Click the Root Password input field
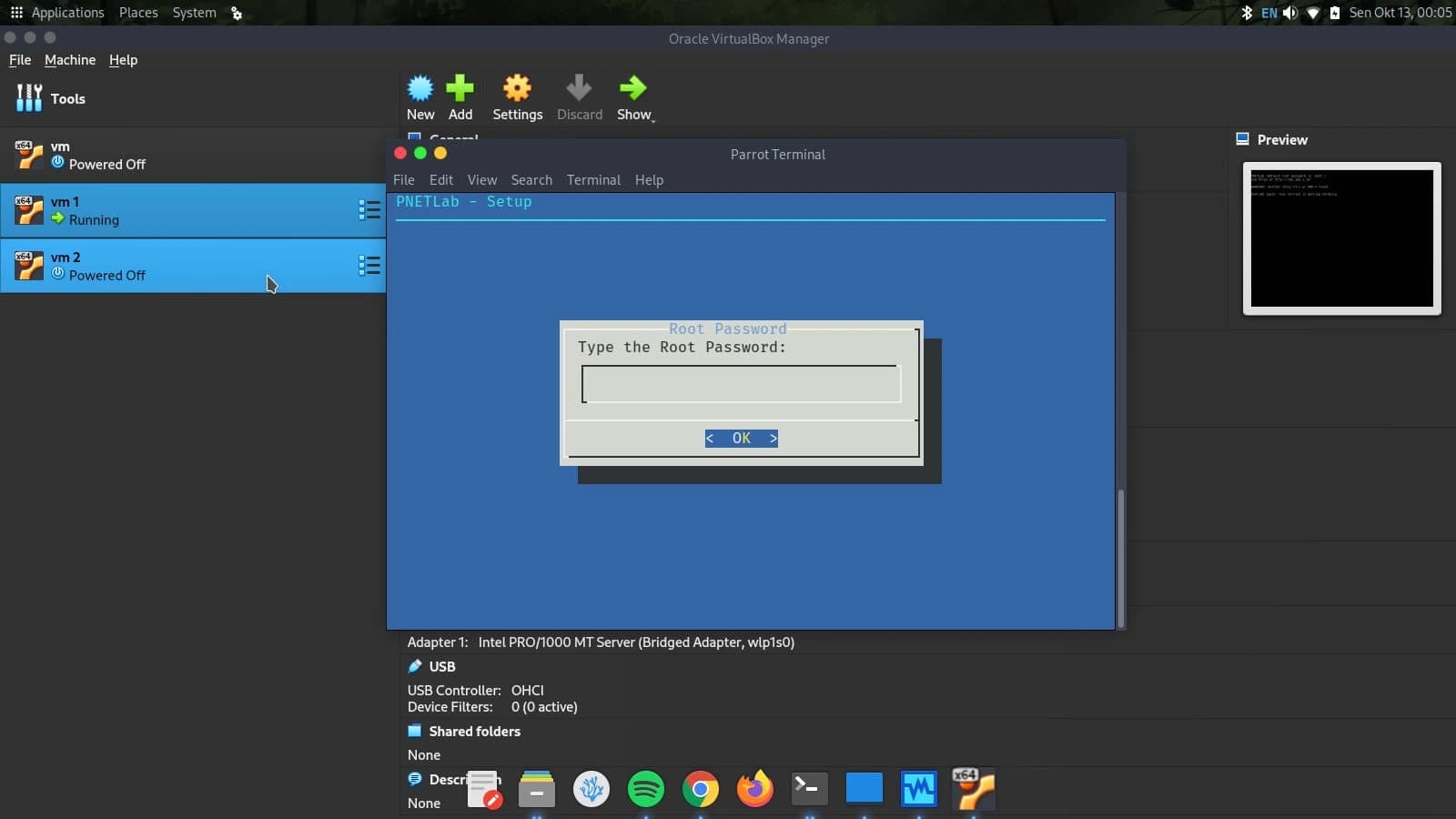The image size is (1456, 819). pyautogui.click(x=741, y=384)
